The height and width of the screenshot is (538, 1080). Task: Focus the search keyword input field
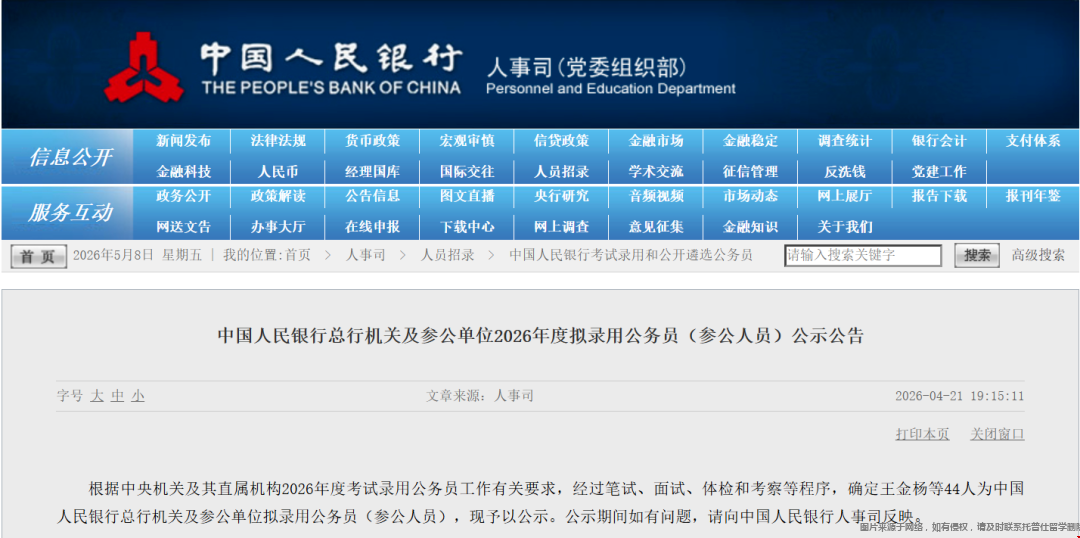pos(863,256)
